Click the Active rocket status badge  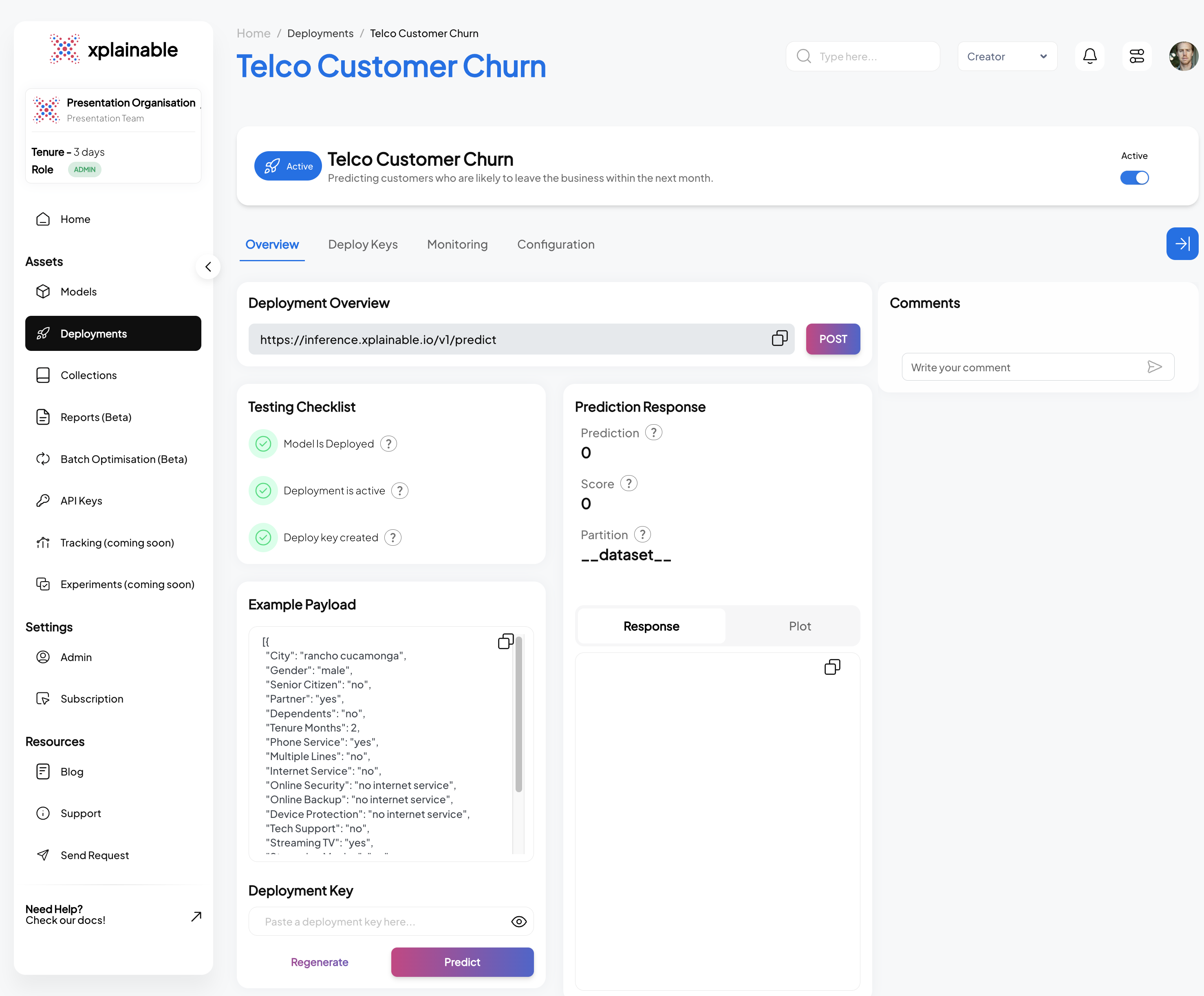(288, 166)
